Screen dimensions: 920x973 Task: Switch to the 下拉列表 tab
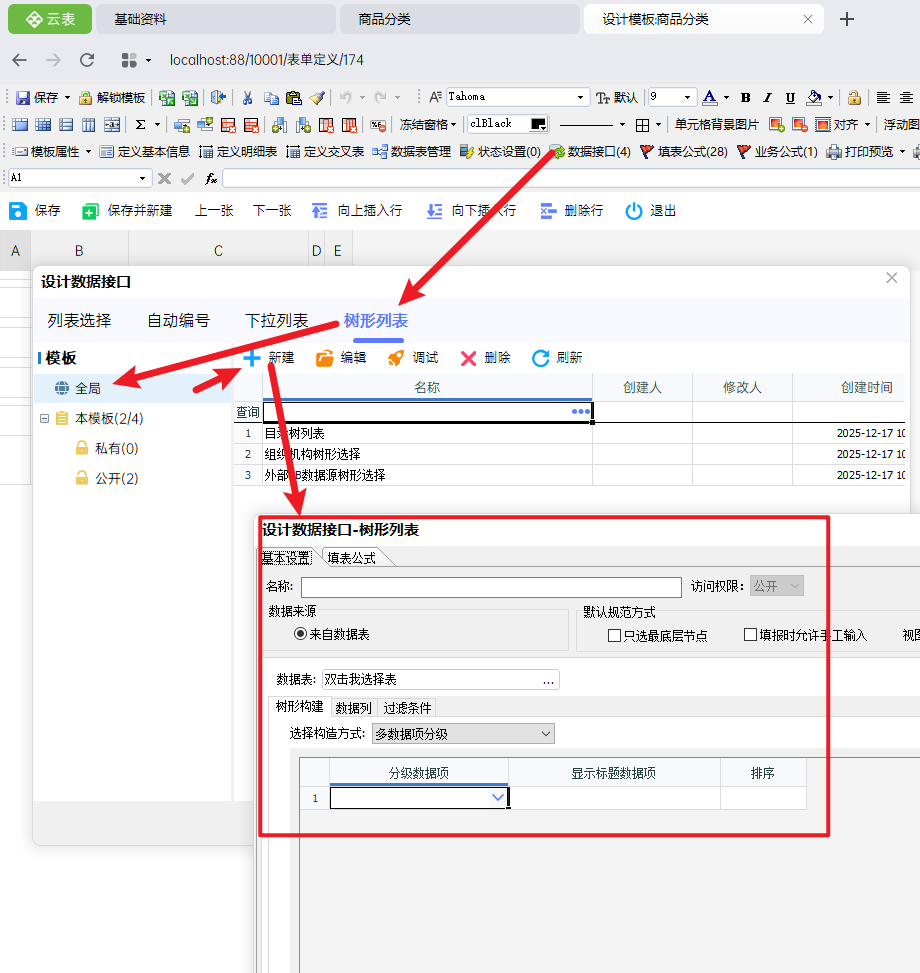277,321
